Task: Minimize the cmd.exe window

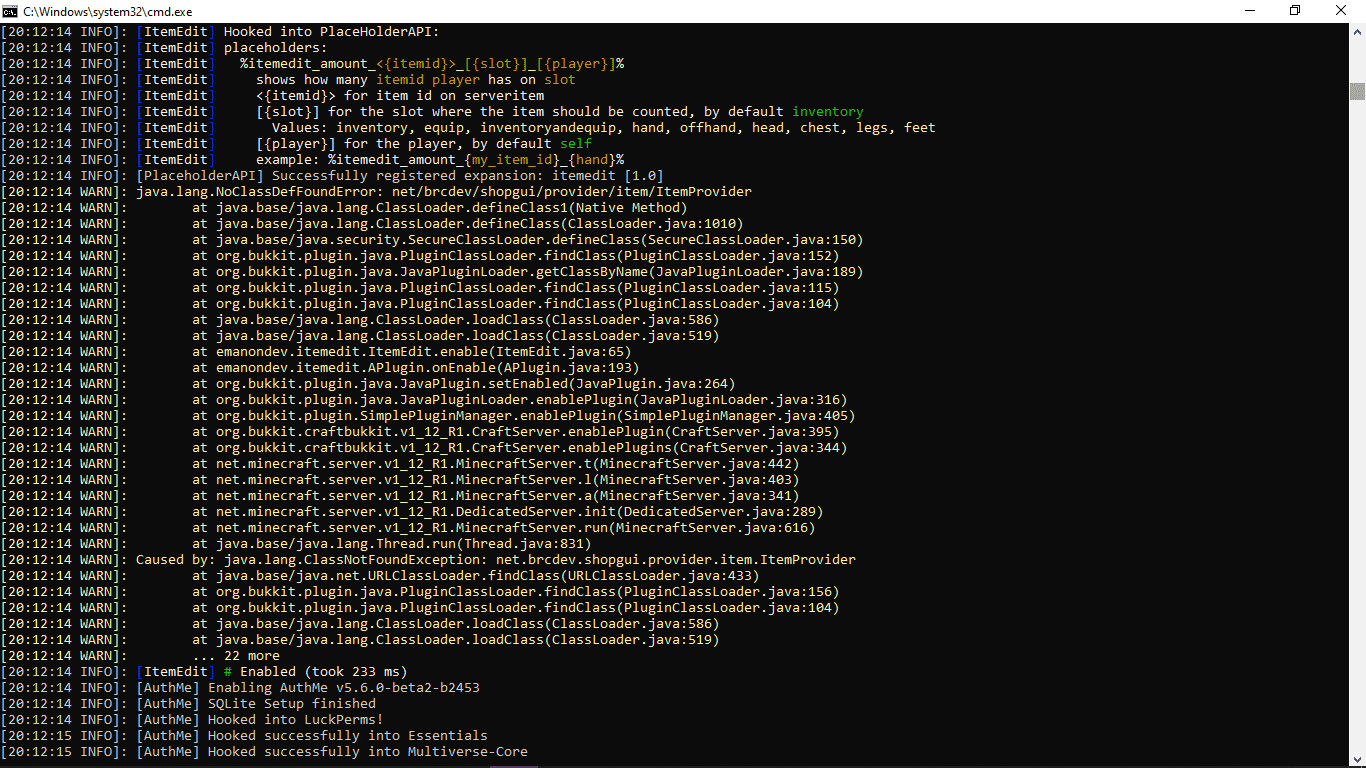Action: (x=1249, y=11)
